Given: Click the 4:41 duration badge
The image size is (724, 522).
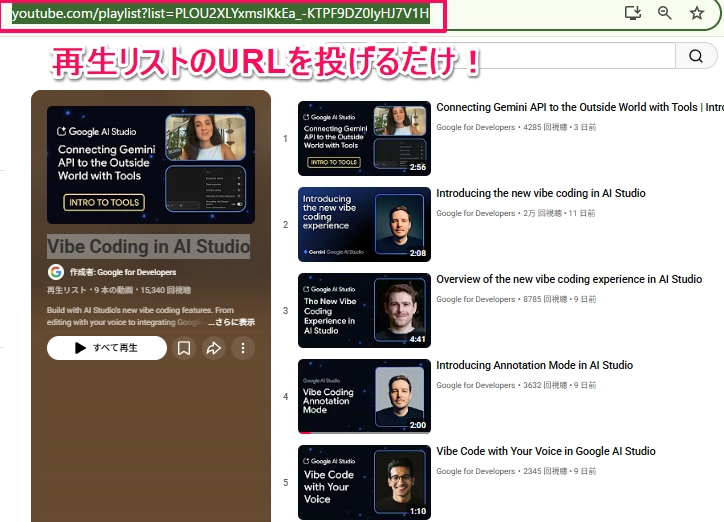Looking at the screenshot, I should pos(417,339).
